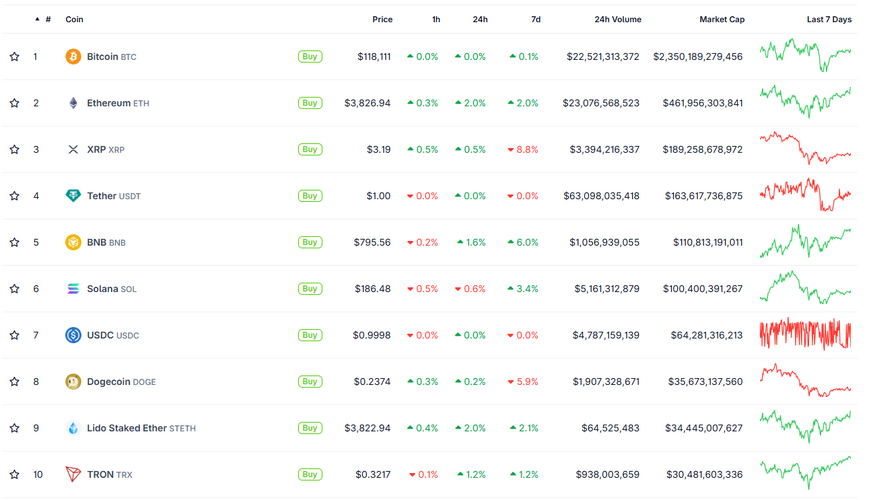The width and height of the screenshot is (873, 500).
Task: Toggle favorite star for Lido Staked Ether
Action: pos(14,428)
